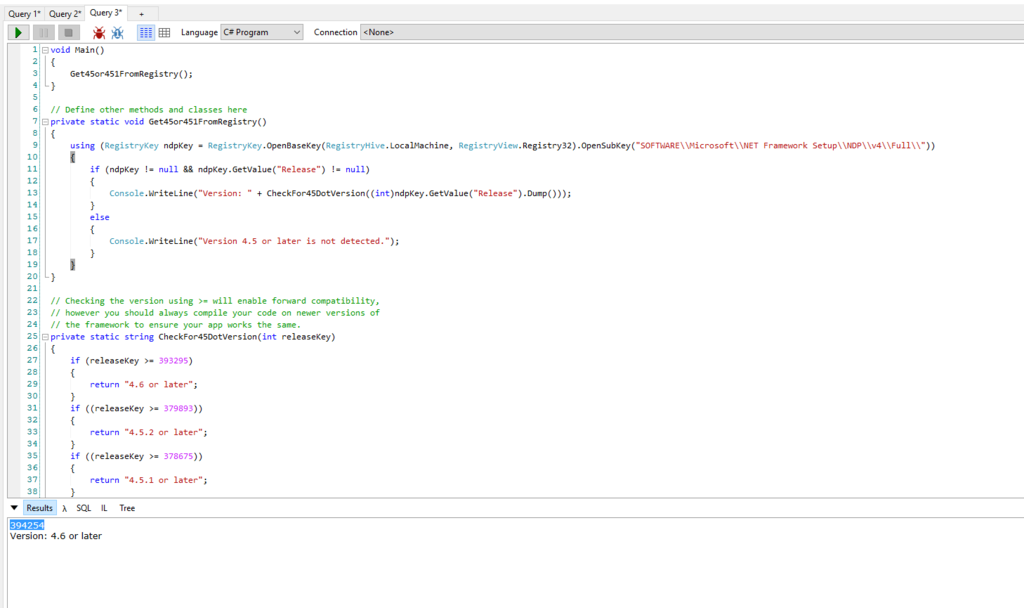Click the blue Attach Debugger bug icon
The image size is (1024, 608).
click(x=117, y=32)
